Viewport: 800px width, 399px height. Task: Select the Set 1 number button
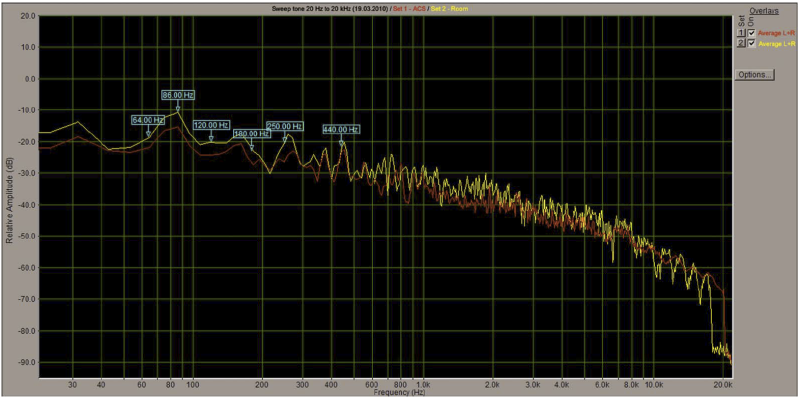[741, 33]
